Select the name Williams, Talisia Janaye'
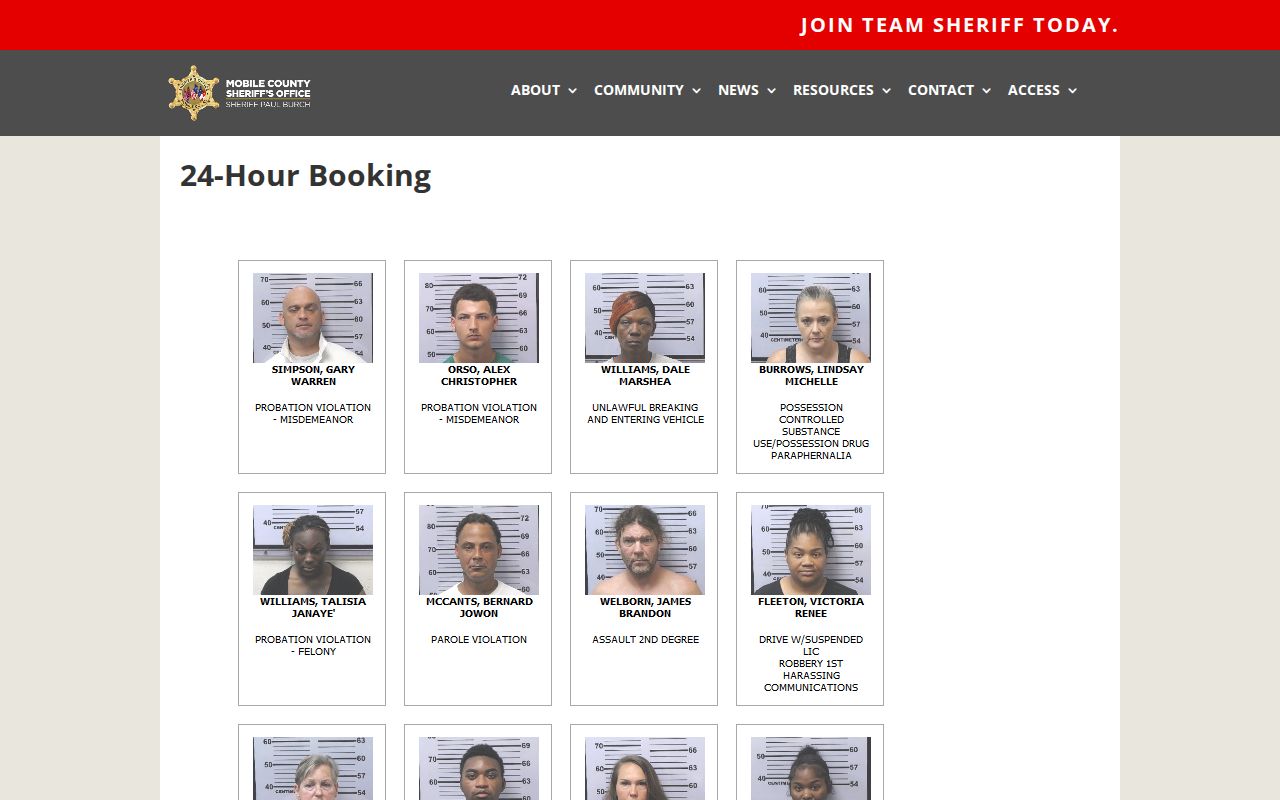Viewport: 1280px width, 800px height. (x=313, y=607)
